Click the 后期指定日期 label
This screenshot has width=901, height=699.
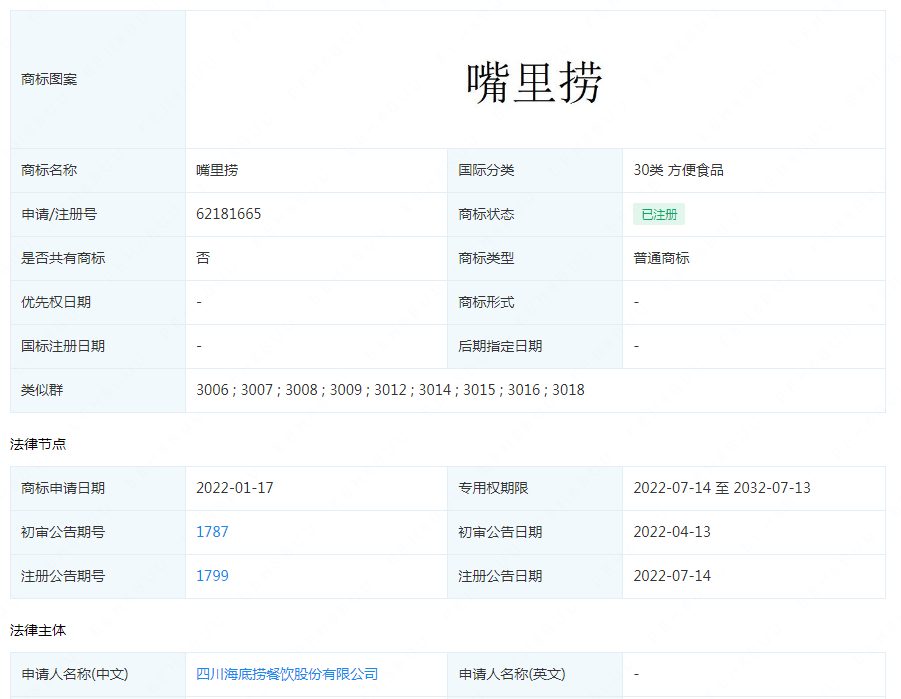point(500,346)
